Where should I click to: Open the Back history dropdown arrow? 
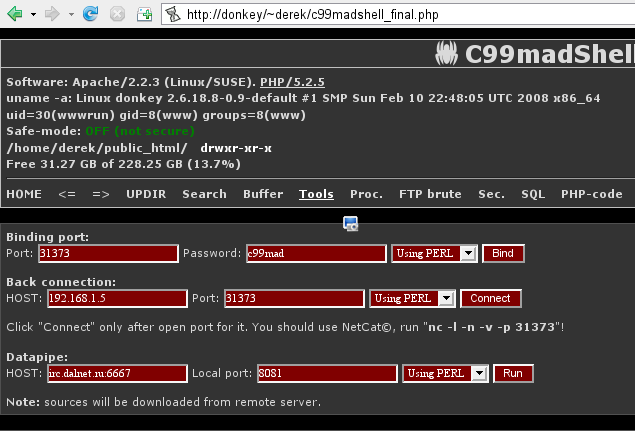click(34, 15)
